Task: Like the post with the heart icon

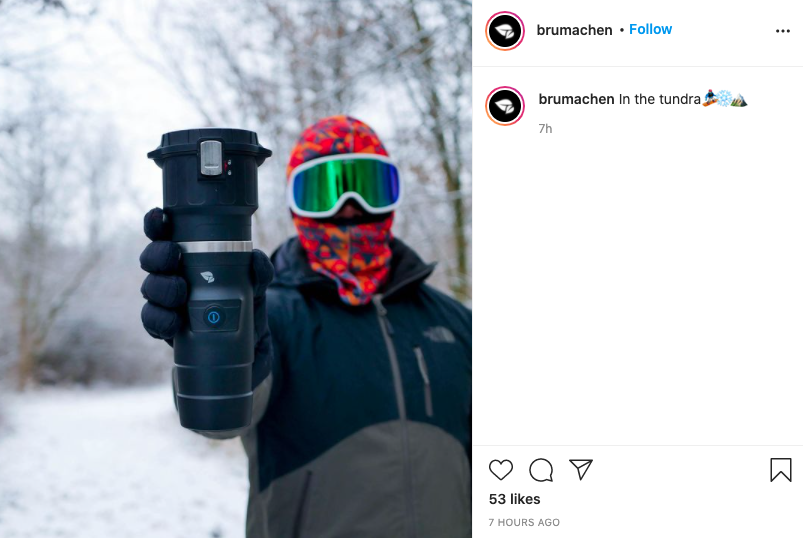Action: point(501,469)
